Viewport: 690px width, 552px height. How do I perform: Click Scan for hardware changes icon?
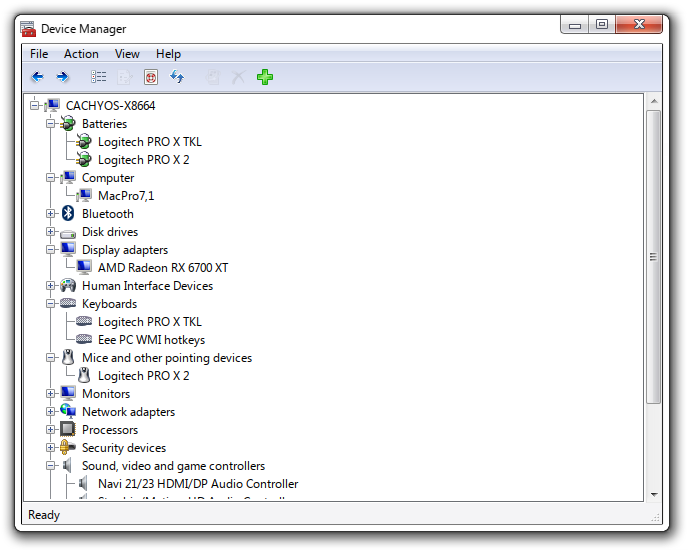tap(177, 77)
